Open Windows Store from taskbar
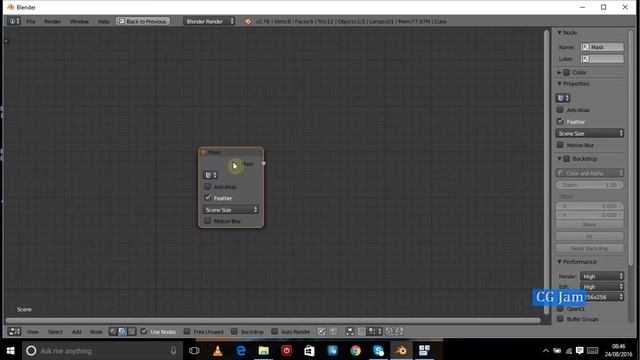640x360 pixels. tap(309, 351)
